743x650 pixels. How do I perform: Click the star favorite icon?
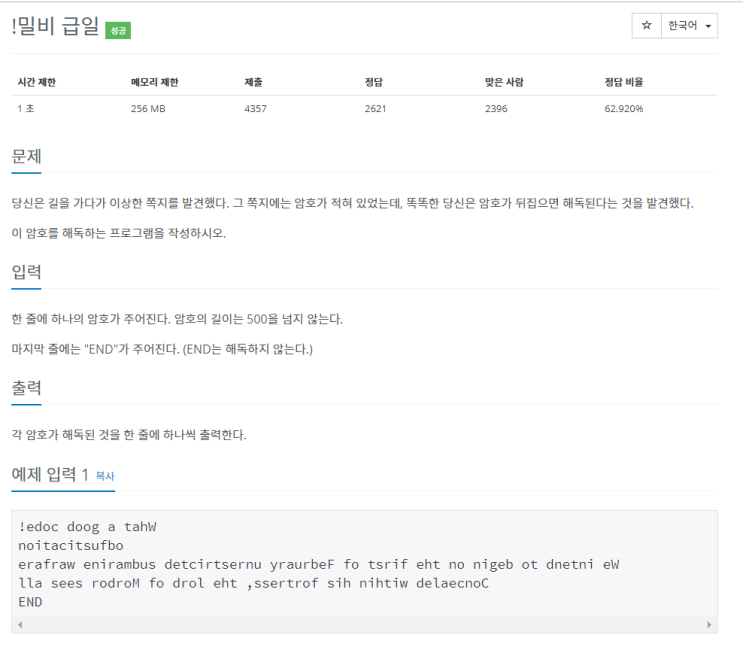(x=646, y=26)
